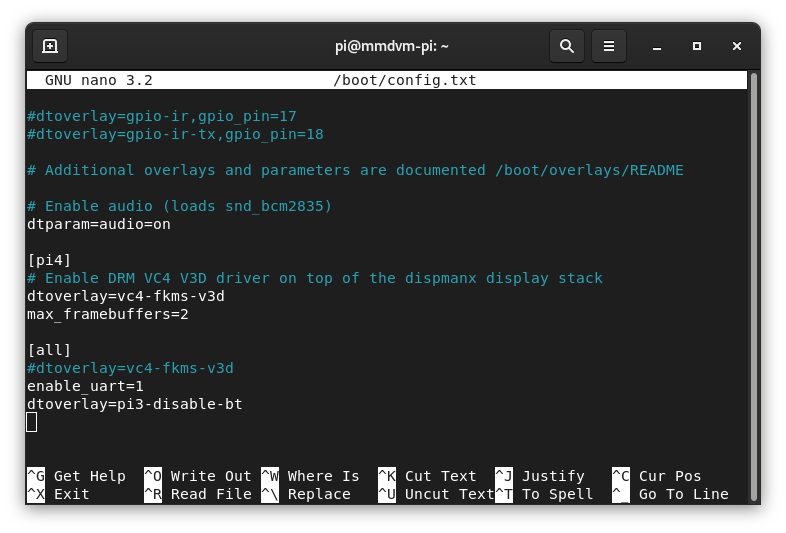Click the ^\ Replace shortcut

[306, 494]
